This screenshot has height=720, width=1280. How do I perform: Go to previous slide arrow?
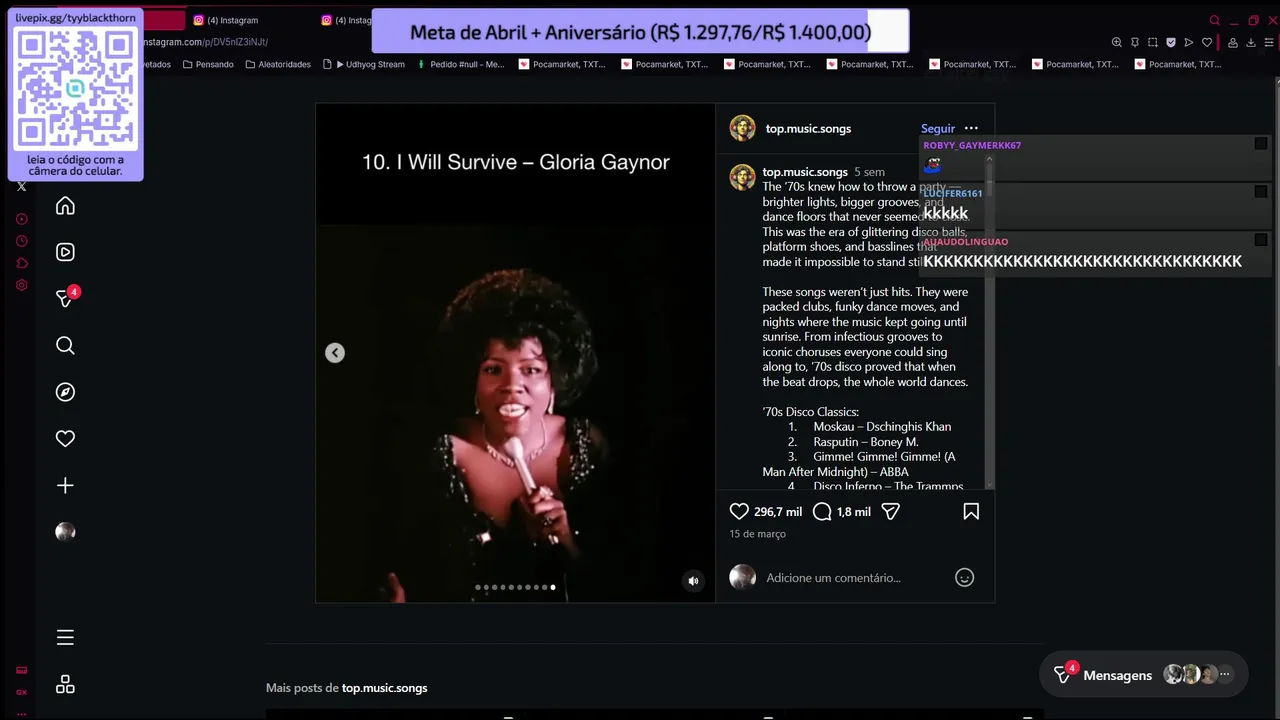coord(335,353)
